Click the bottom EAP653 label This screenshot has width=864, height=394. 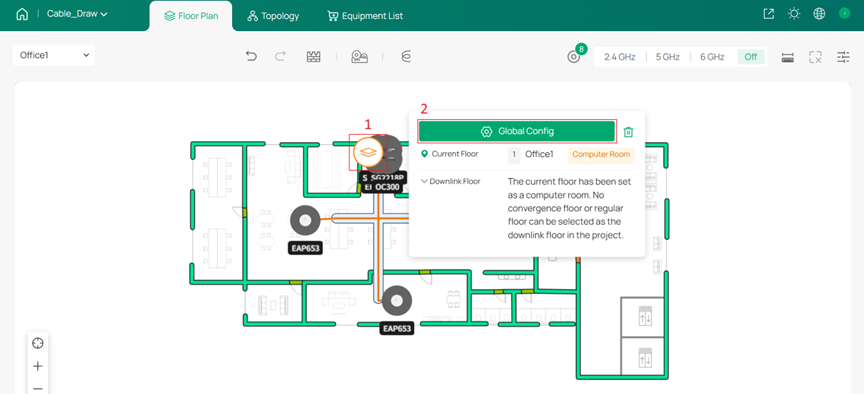(x=397, y=329)
